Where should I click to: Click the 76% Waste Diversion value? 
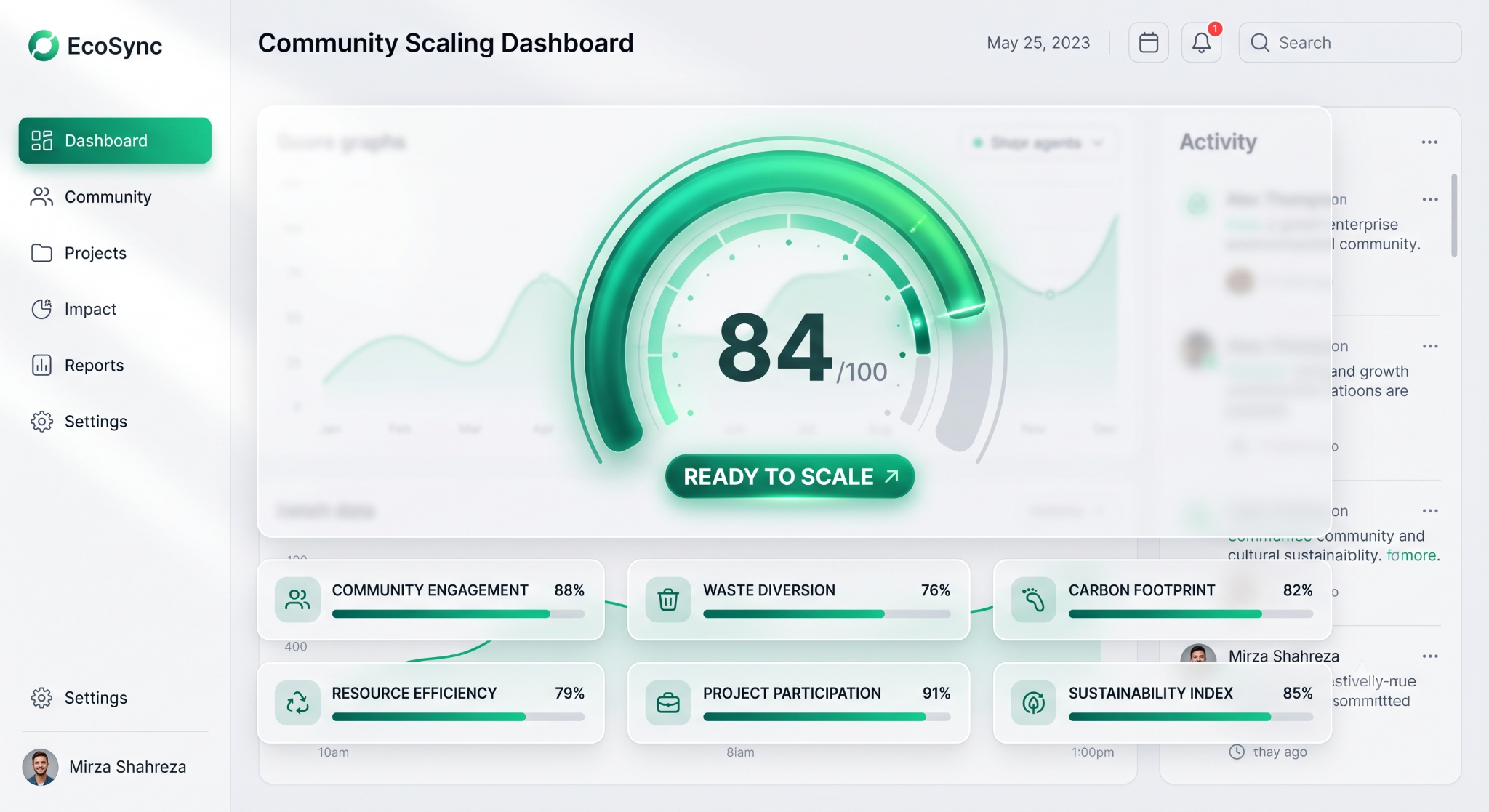point(936,590)
